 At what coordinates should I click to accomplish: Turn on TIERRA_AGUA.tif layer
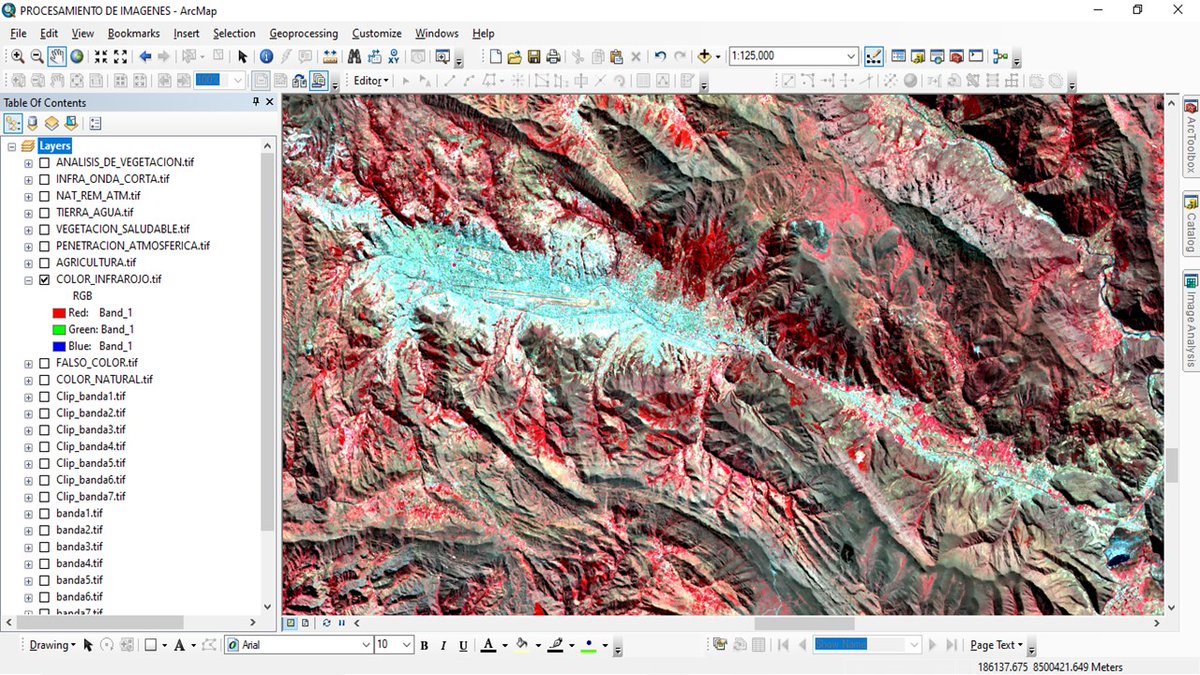pyautogui.click(x=44, y=213)
